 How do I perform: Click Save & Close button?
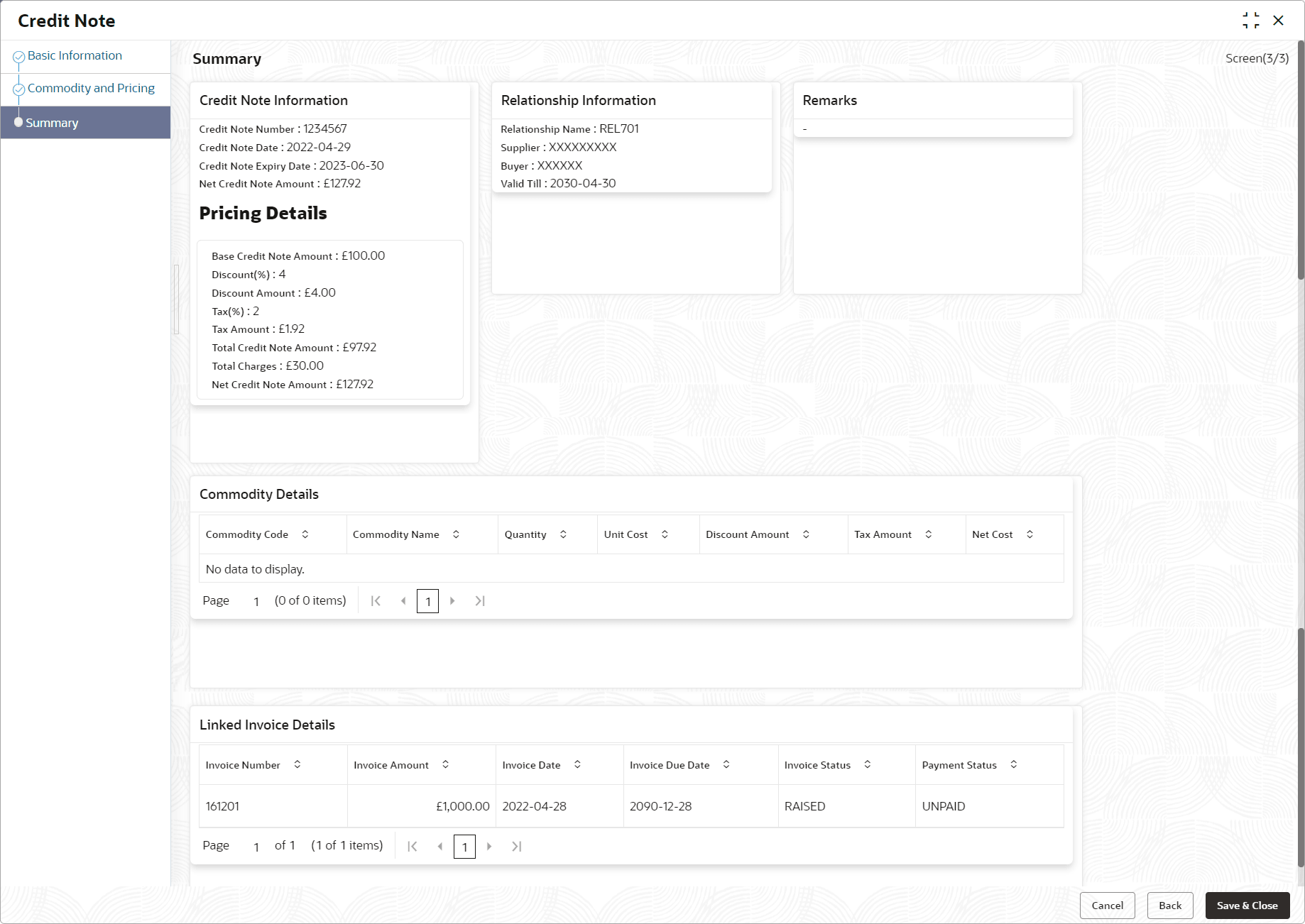[1247, 906]
